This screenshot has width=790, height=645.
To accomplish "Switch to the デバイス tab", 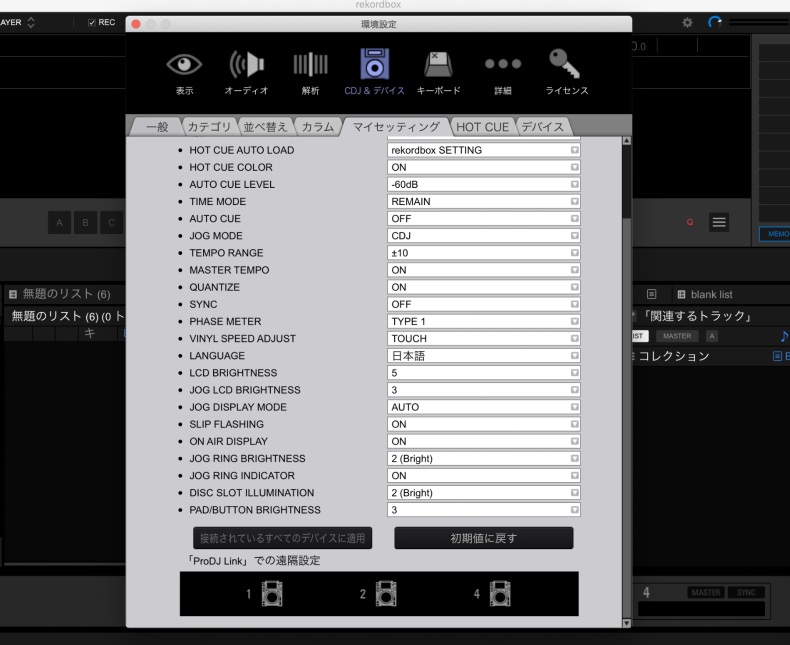I will 542,127.
